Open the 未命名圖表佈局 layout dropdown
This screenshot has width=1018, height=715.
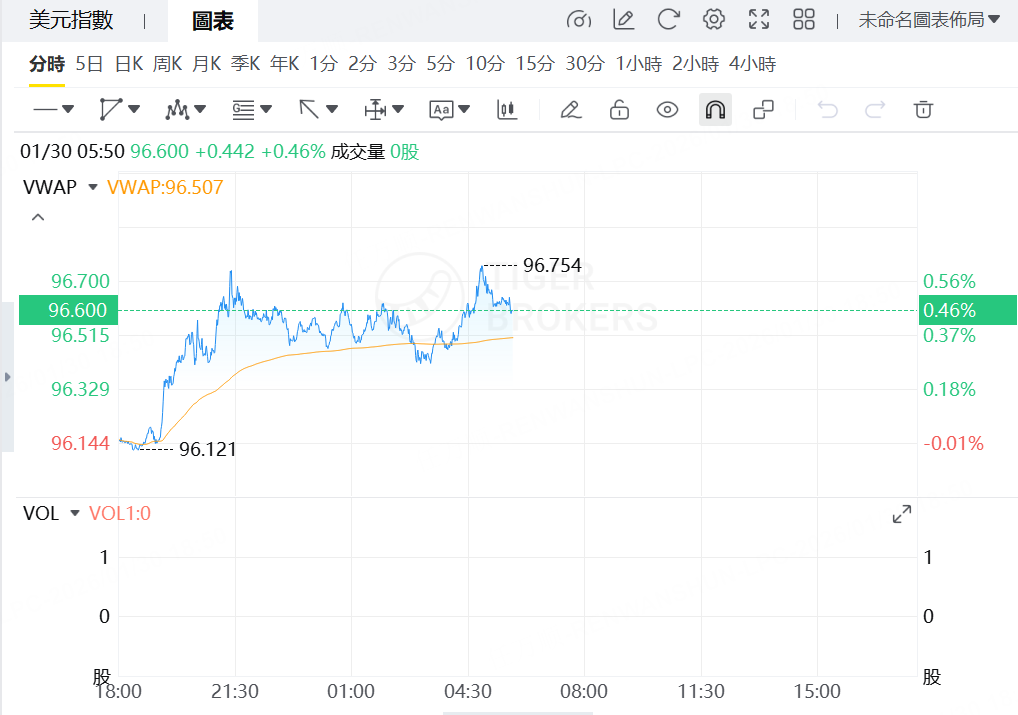[928, 20]
